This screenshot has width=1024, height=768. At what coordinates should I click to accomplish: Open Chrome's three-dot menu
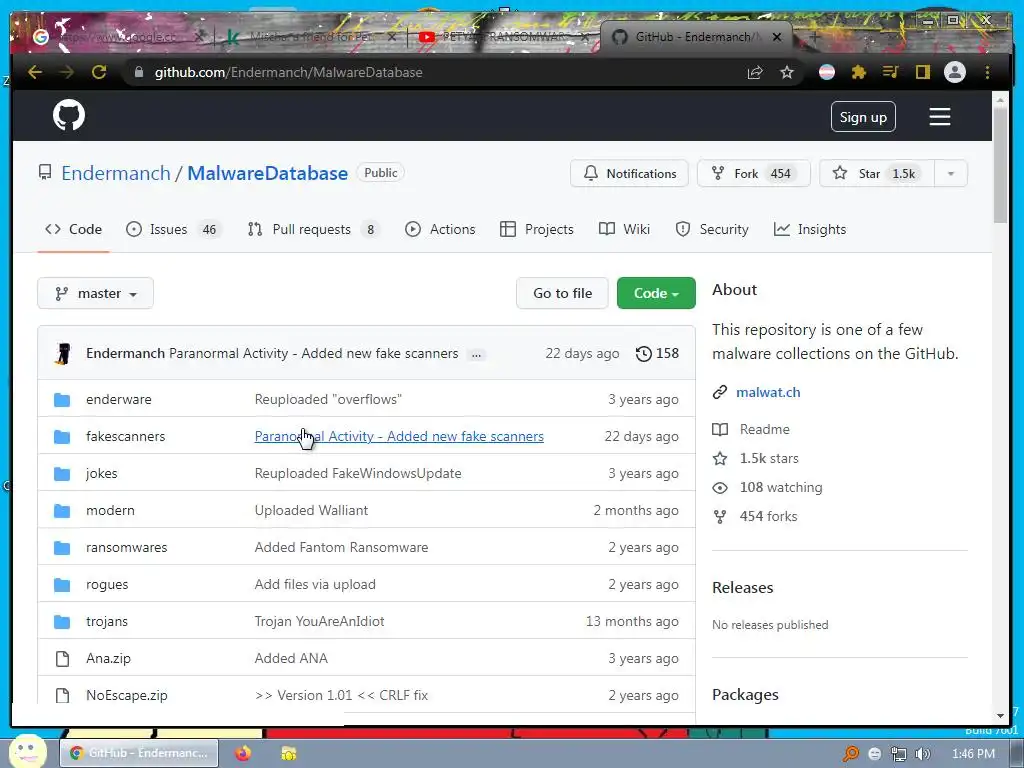click(987, 72)
